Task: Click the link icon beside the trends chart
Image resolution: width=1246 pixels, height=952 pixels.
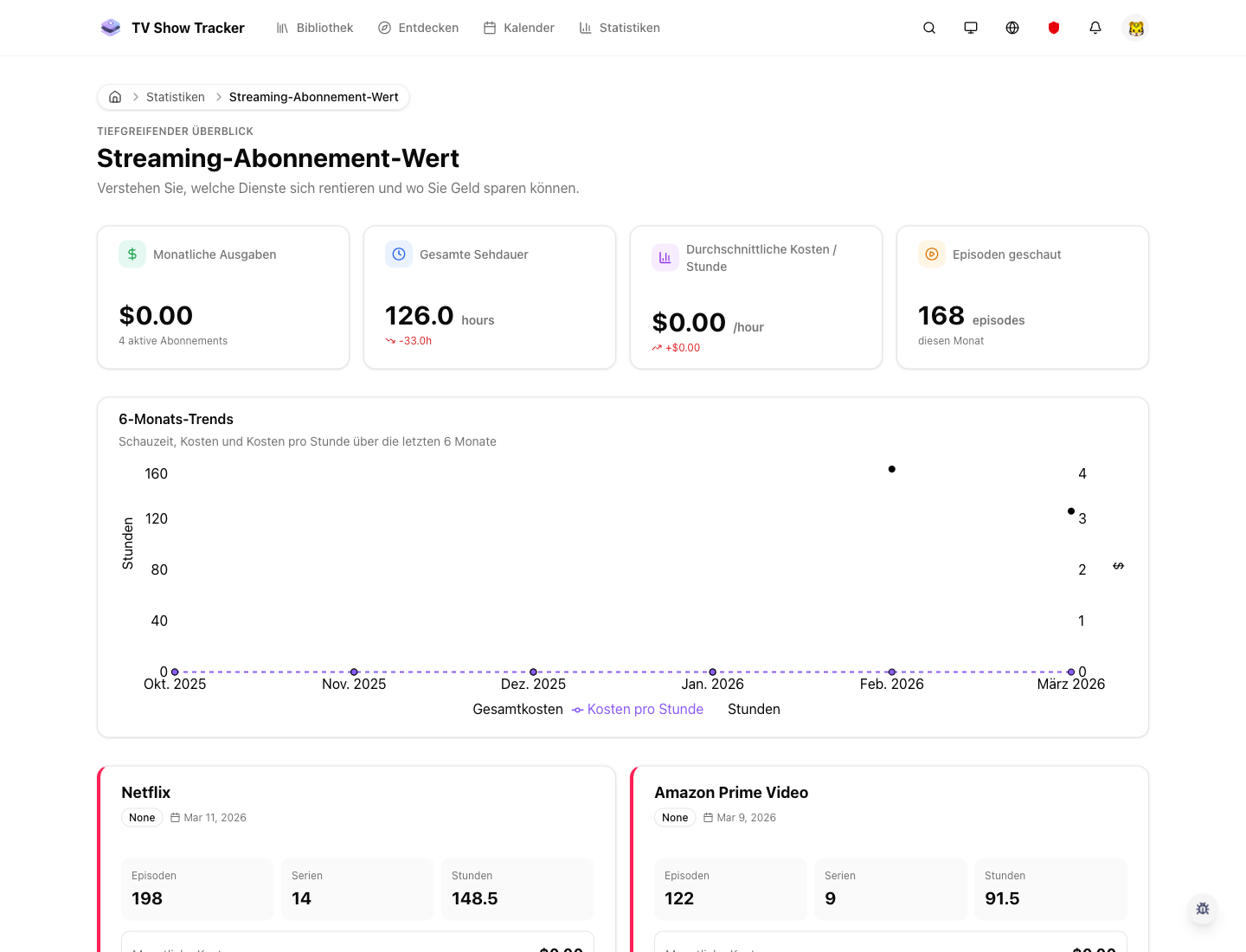Action: pos(1118,566)
